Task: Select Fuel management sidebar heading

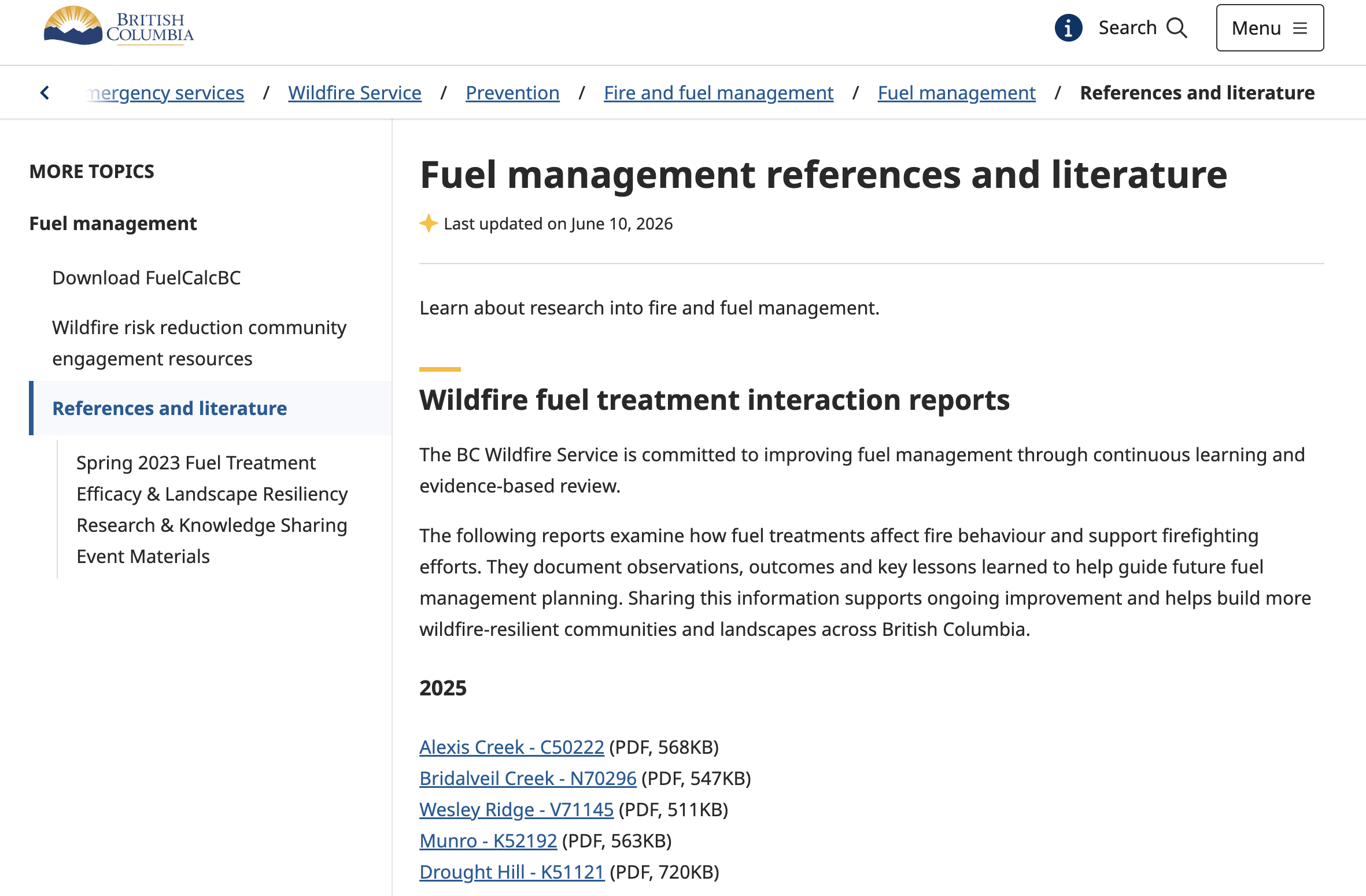Action: (113, 223)
